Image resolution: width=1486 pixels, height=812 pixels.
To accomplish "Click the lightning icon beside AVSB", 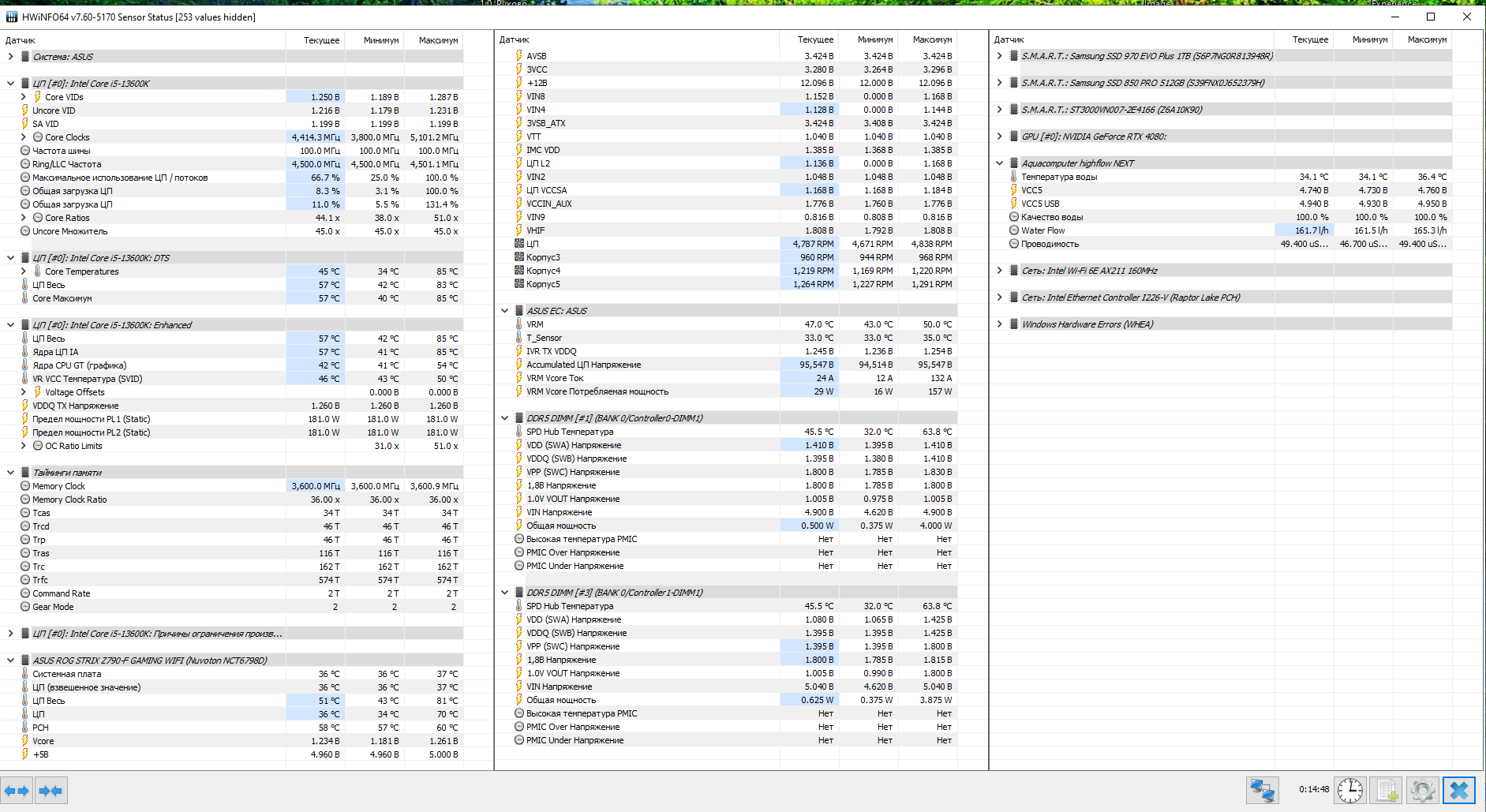I will tap(519, 56).
